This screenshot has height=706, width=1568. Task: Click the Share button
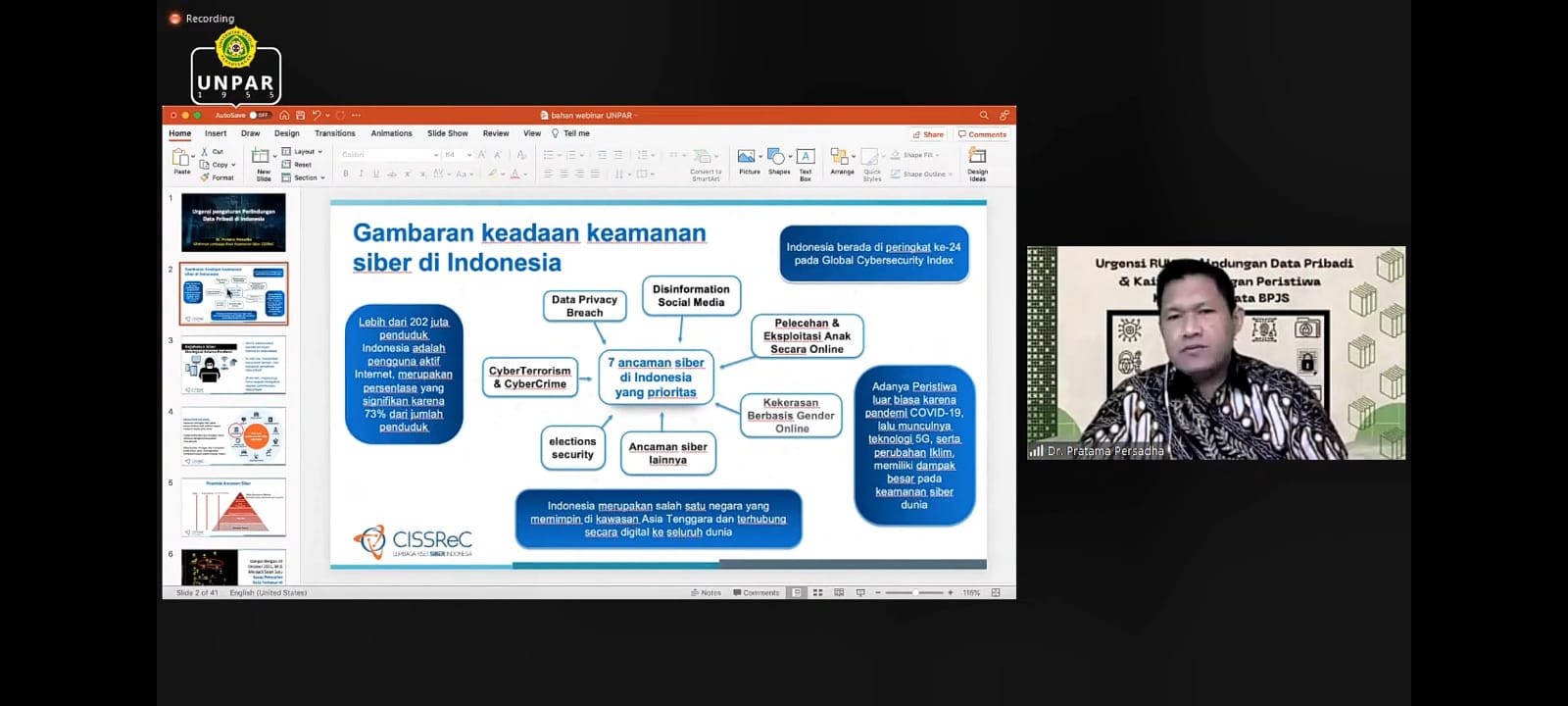pyautogui.click(x=927, y=134)
